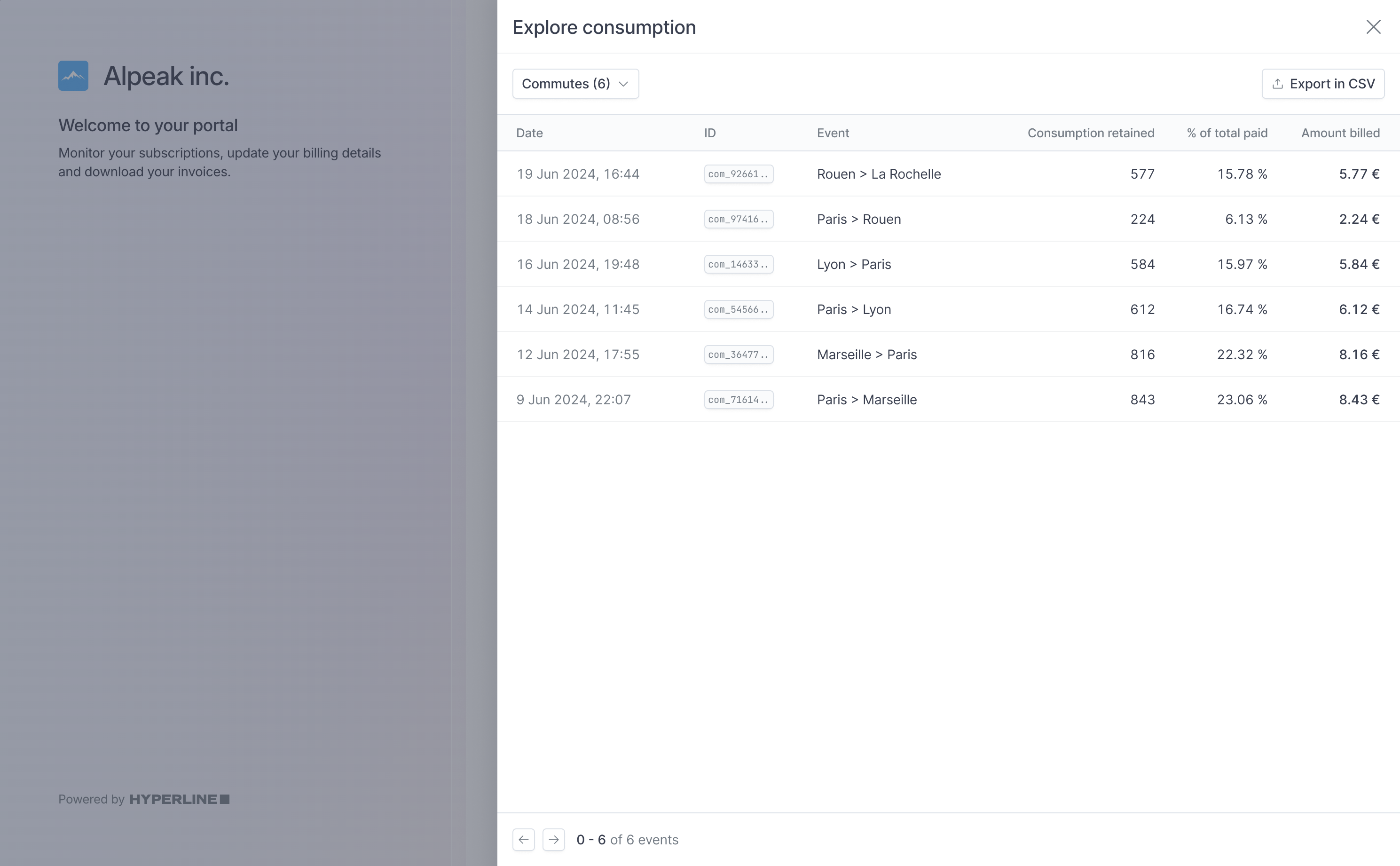The image size is (1400, 866).
Task: Click the com_36477.. ID badge
Action: [x=738, y=354]
